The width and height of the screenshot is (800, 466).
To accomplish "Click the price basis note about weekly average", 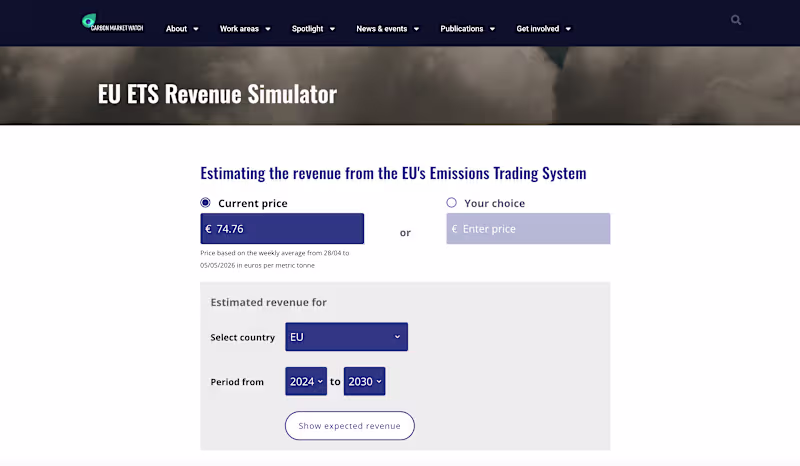I will pyautogui.click(x=274, y=259).
